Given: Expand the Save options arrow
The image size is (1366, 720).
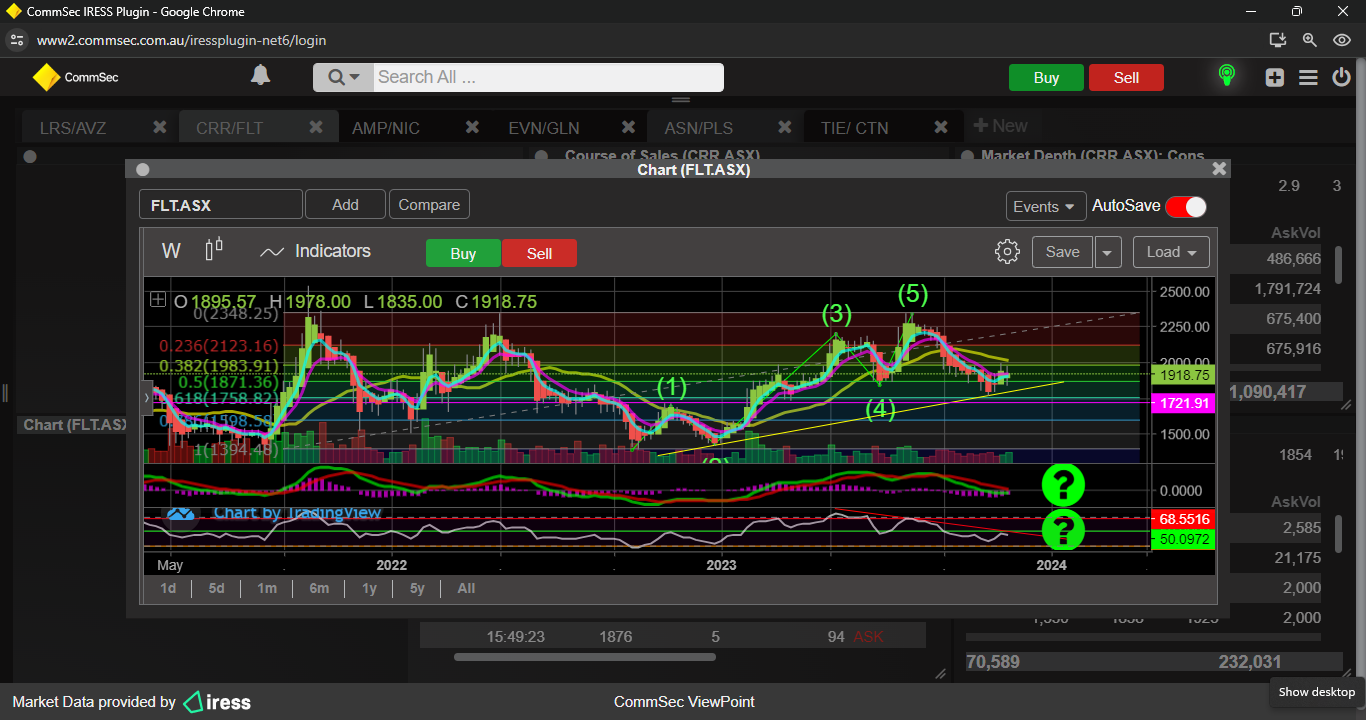Looking at the screenshot, I should [x=1108, y=252].
